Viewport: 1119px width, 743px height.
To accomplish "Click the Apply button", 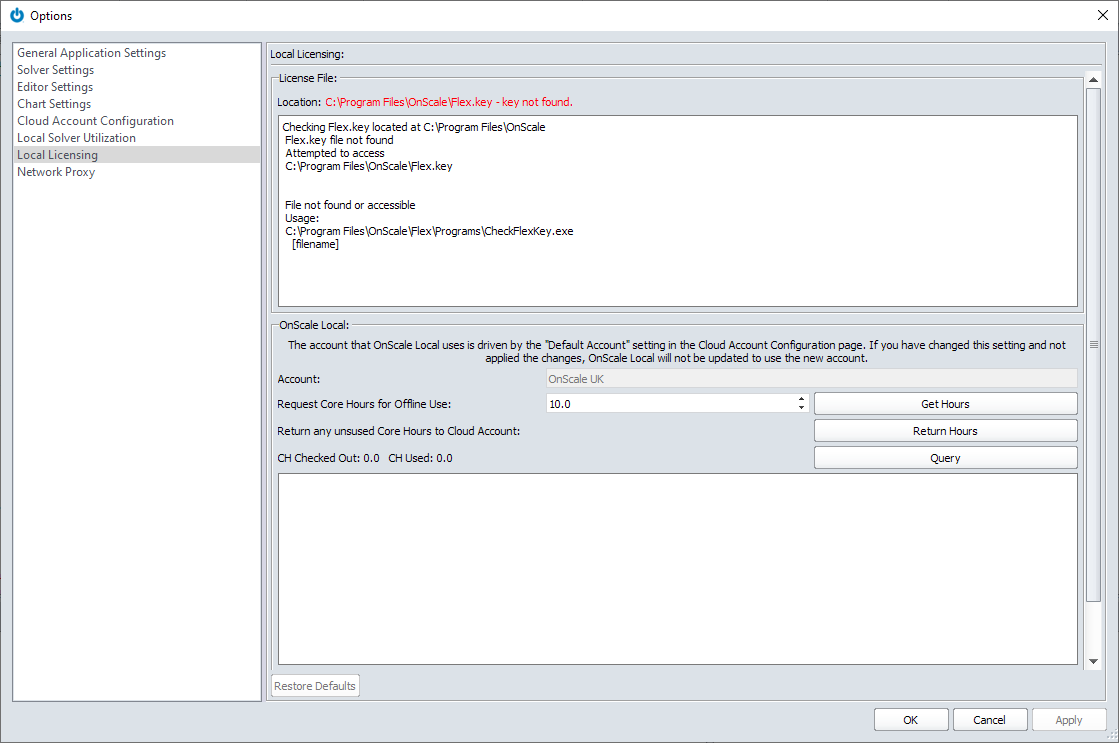I will 1068,719.
